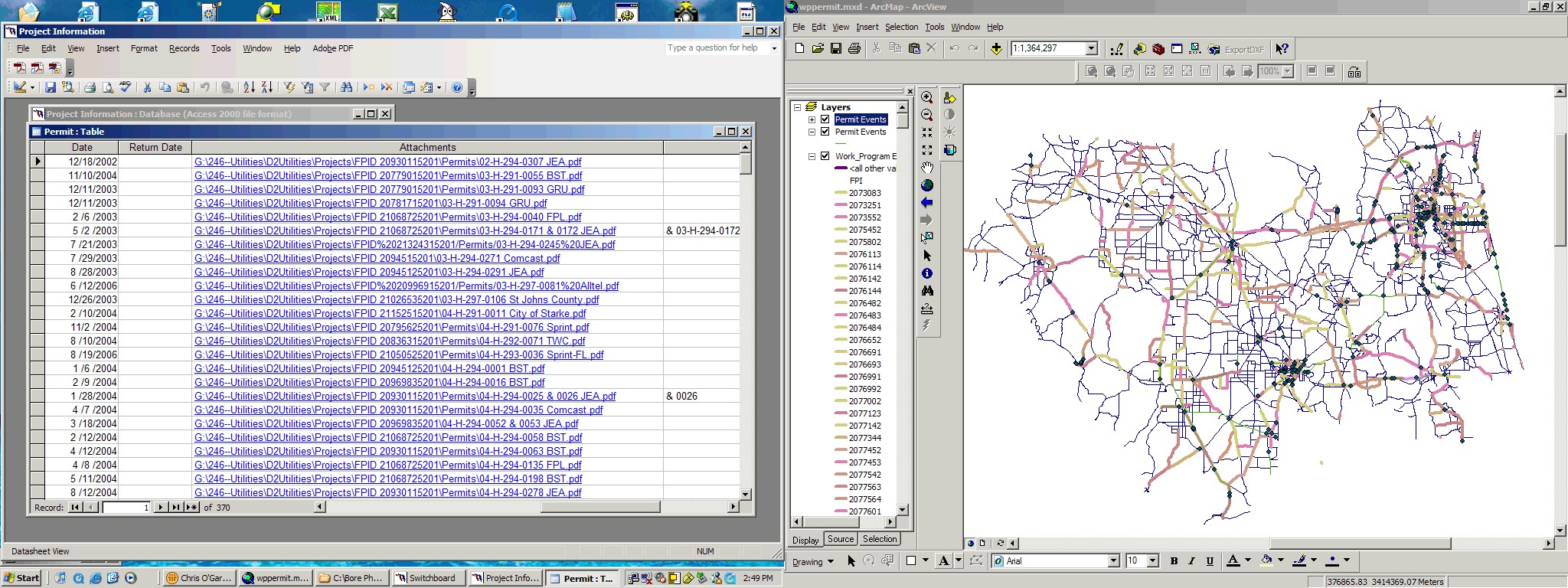Click ArcMap Open folder icon
This screenshot has width=1568, height=588.
point(818,48)
